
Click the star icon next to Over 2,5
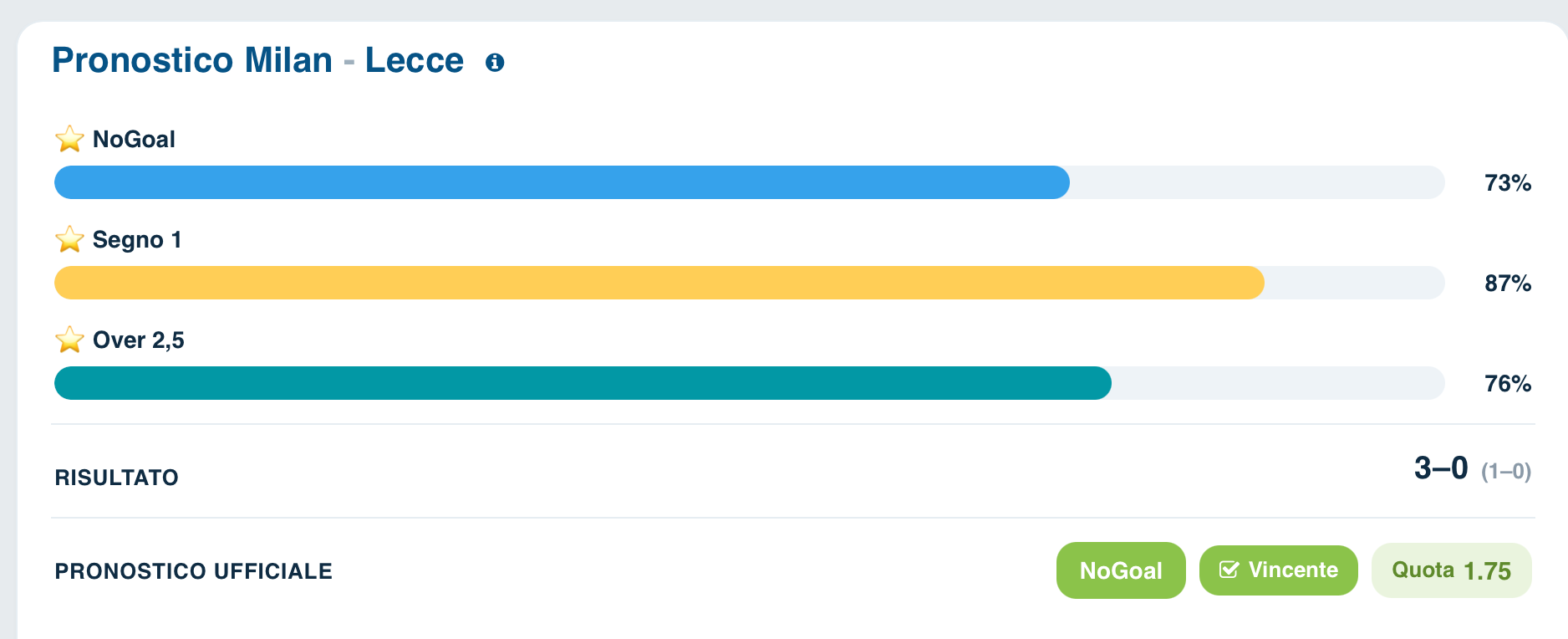pos(69,340)
